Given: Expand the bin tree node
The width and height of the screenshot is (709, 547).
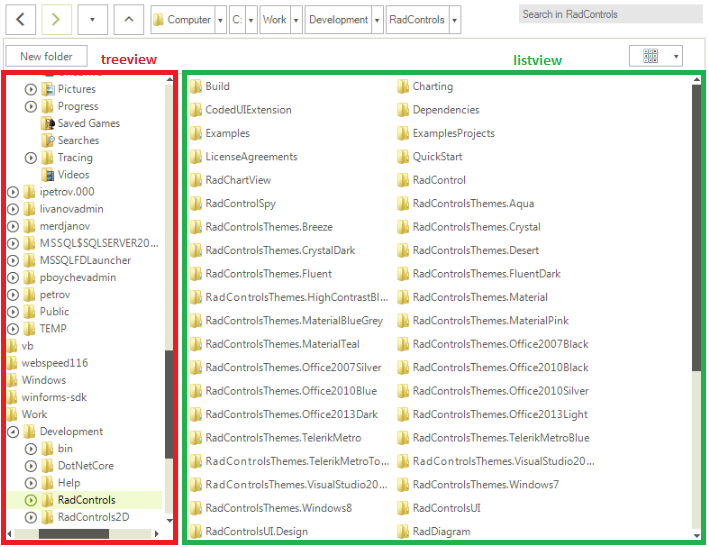Looking at the screenshot, I should 31,449.
